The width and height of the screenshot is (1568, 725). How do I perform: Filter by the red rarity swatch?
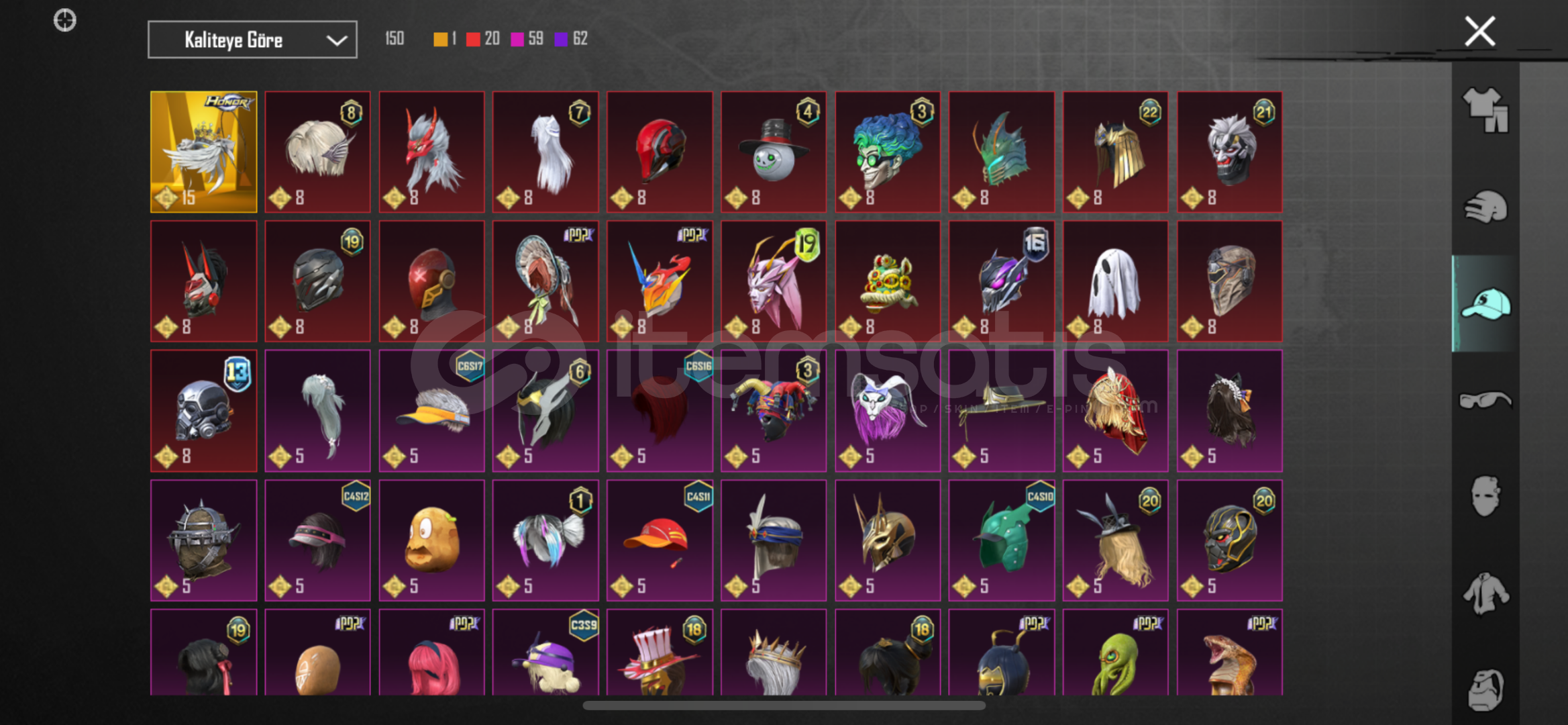point(473,40)
